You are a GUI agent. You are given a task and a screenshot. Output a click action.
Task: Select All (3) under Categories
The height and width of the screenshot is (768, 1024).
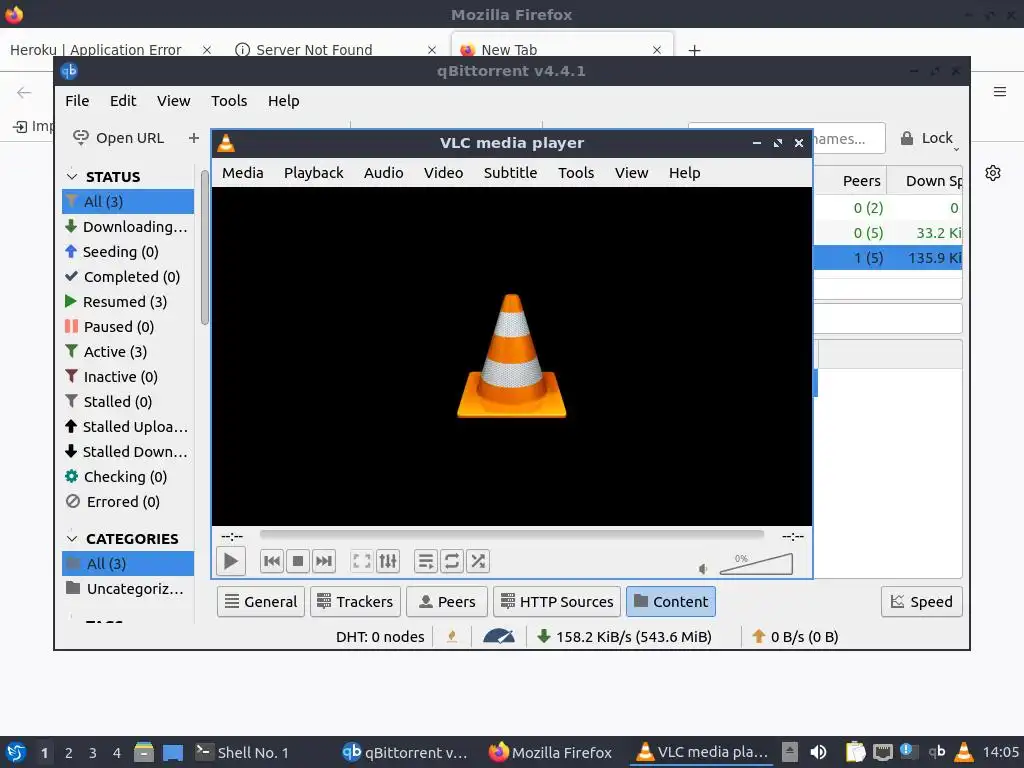[128, 564]
